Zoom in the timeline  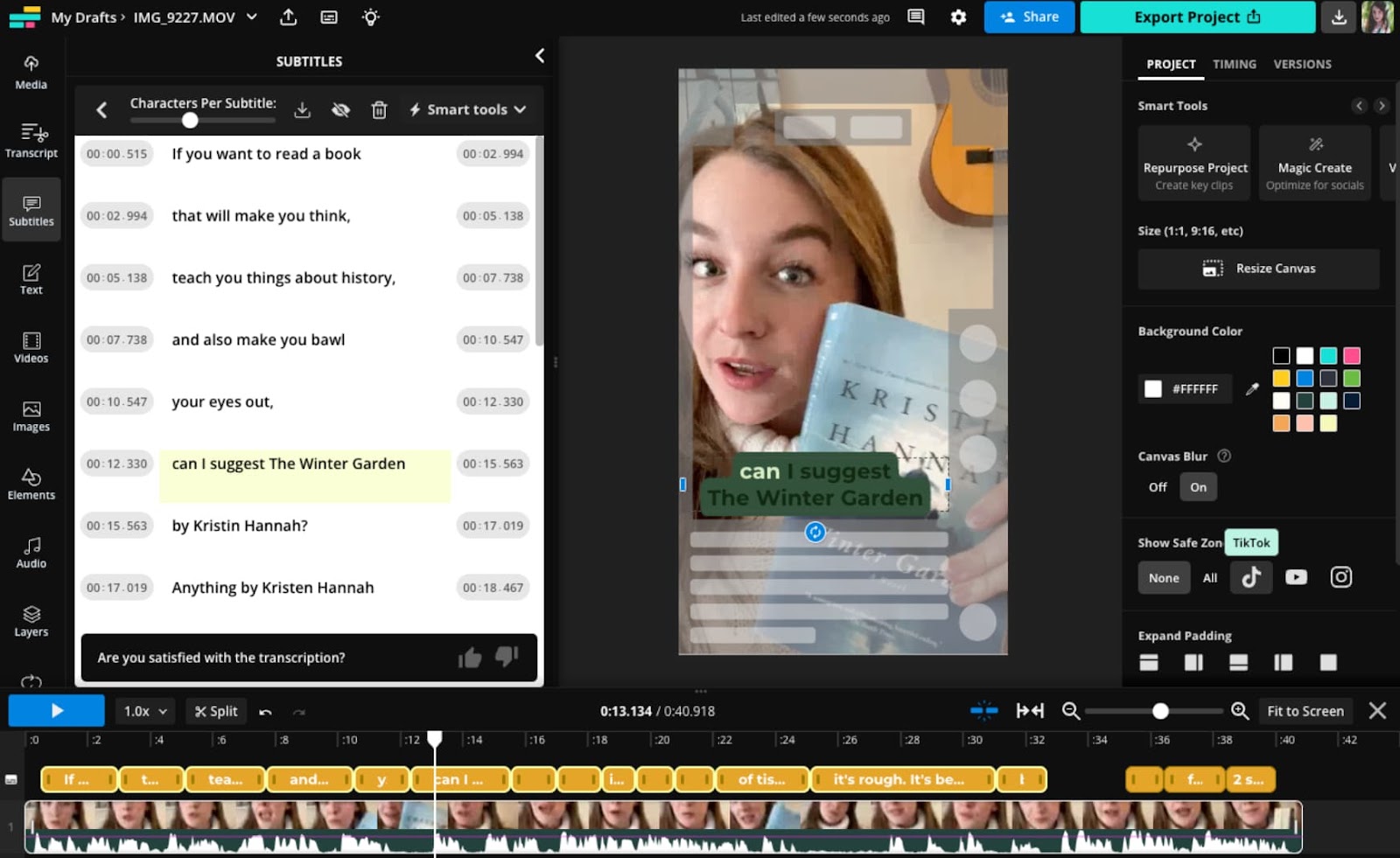click(1240, 711)
